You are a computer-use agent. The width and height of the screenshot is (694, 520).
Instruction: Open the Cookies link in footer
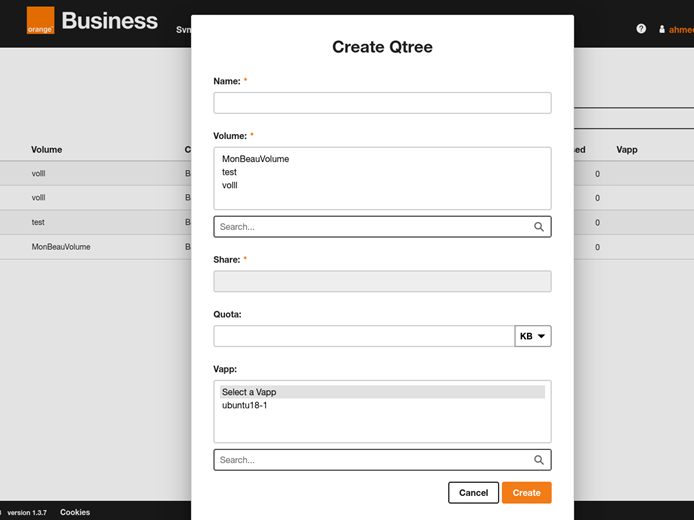pyautogui.click(x=75, y=512)
